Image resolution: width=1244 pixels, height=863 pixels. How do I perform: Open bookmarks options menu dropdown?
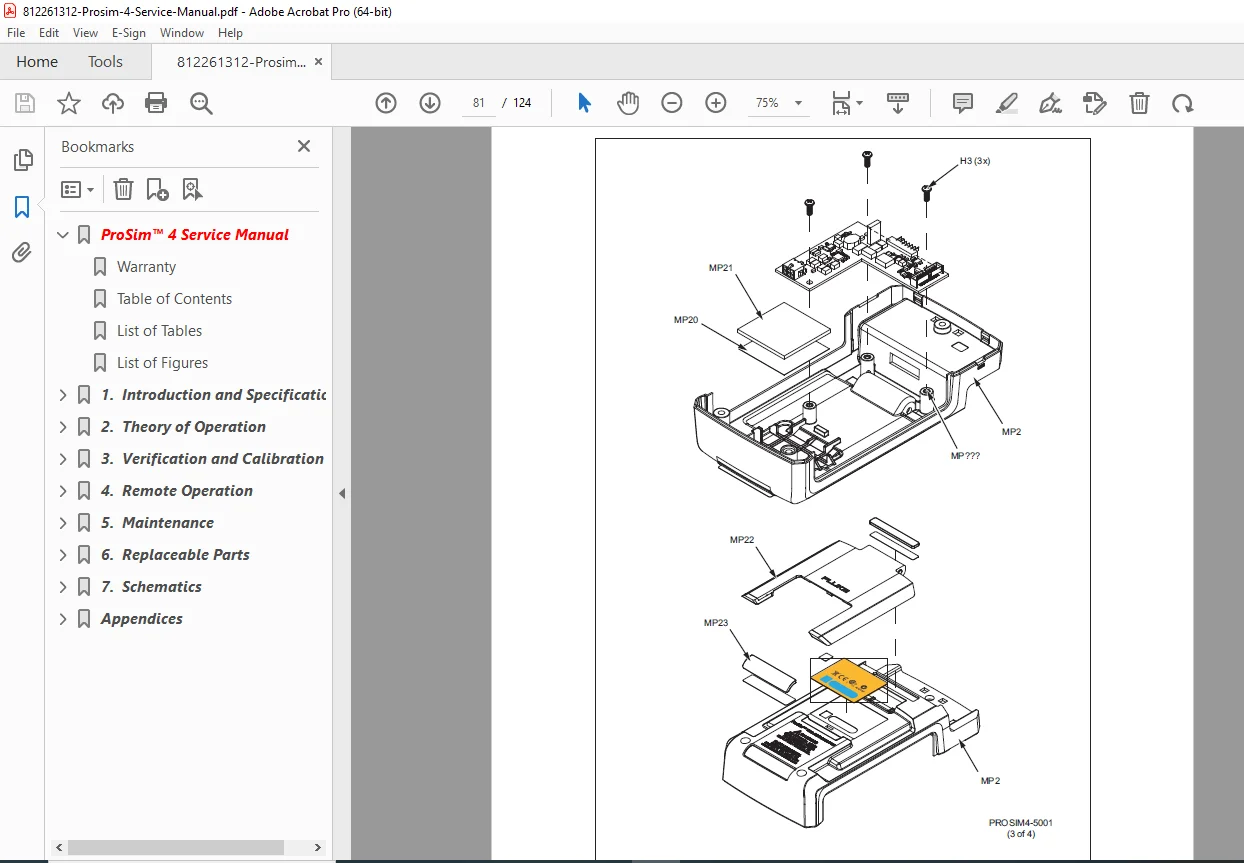coord(78,189)
